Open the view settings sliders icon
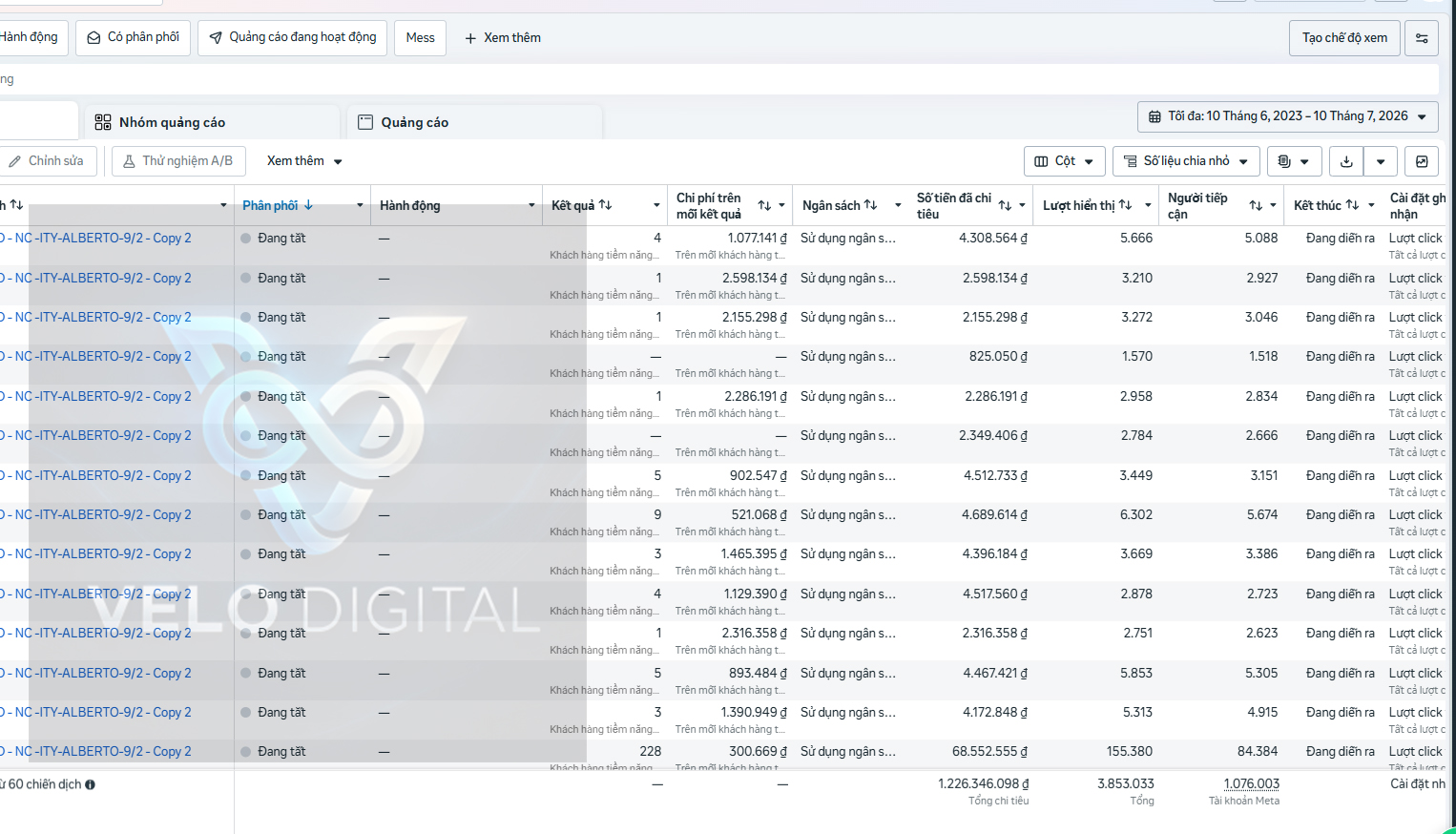 [1422, 38]
